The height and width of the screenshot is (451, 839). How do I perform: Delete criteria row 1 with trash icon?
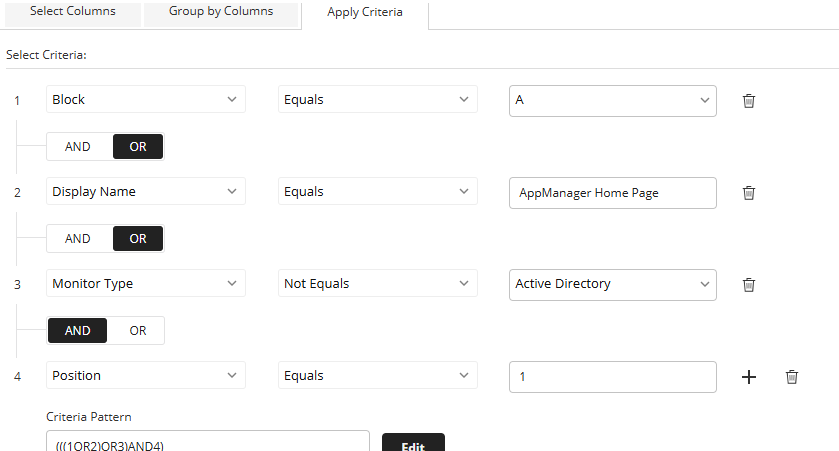tap(748, 100)
